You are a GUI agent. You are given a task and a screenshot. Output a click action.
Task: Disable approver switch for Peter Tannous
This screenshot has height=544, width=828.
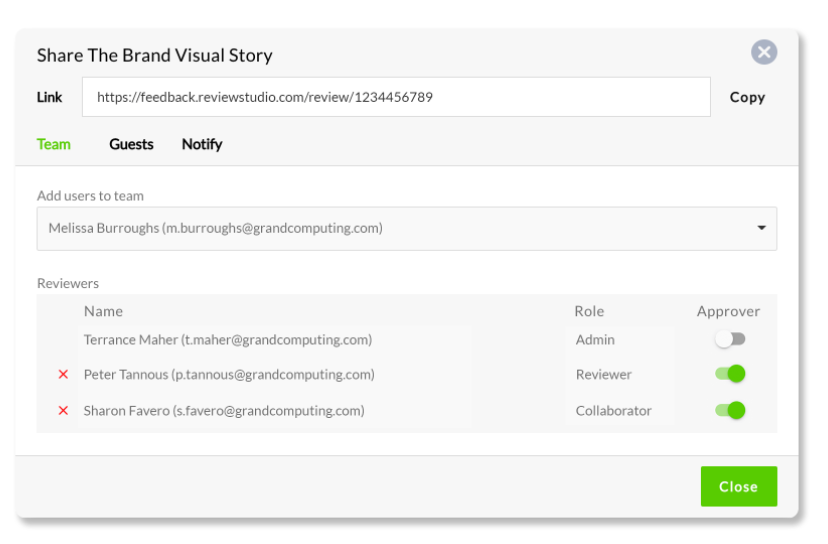[x=730, y=374]
